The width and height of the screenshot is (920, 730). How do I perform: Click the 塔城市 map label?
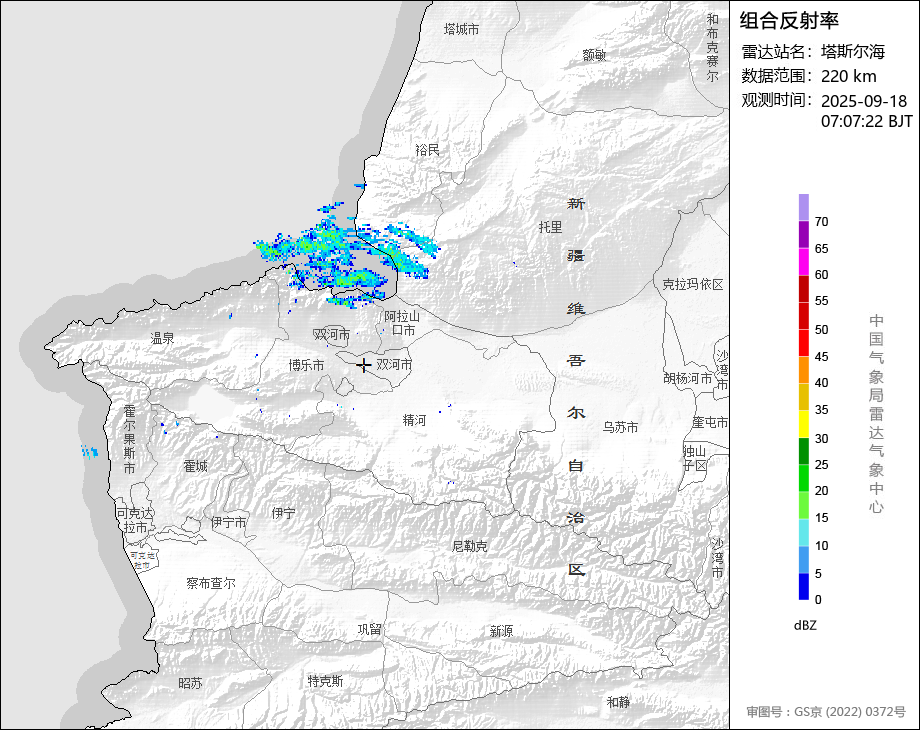462,29
